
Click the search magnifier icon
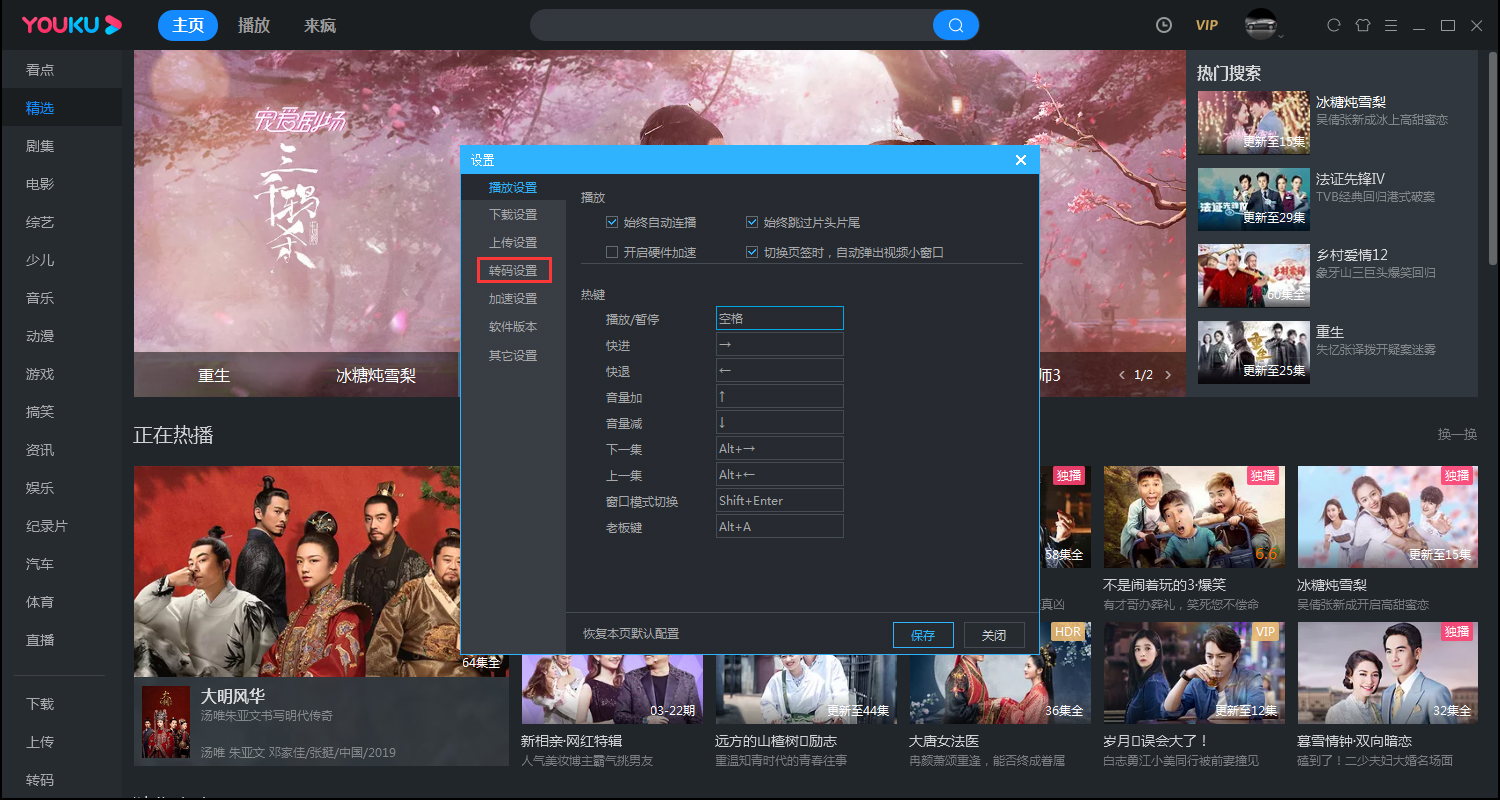coord(955,24)
